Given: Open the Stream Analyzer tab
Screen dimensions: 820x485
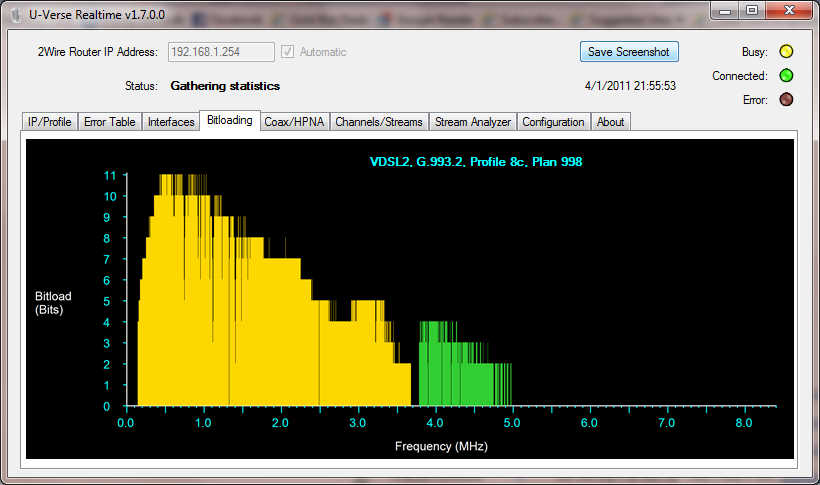Looking at the screenshot, I should point(473,122).
